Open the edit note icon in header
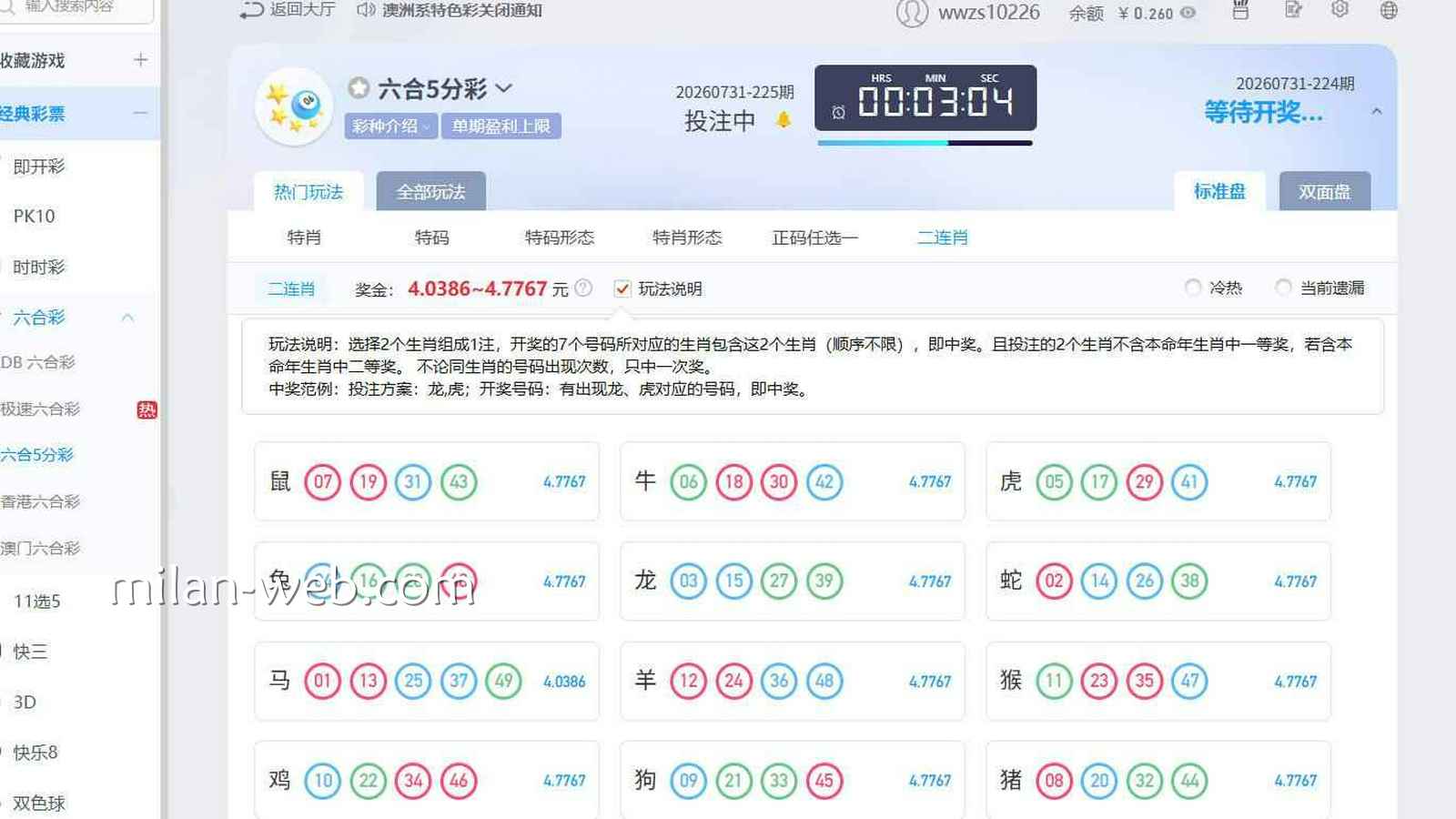This screenshot has height=819, width=1456. pos(1293,10)
